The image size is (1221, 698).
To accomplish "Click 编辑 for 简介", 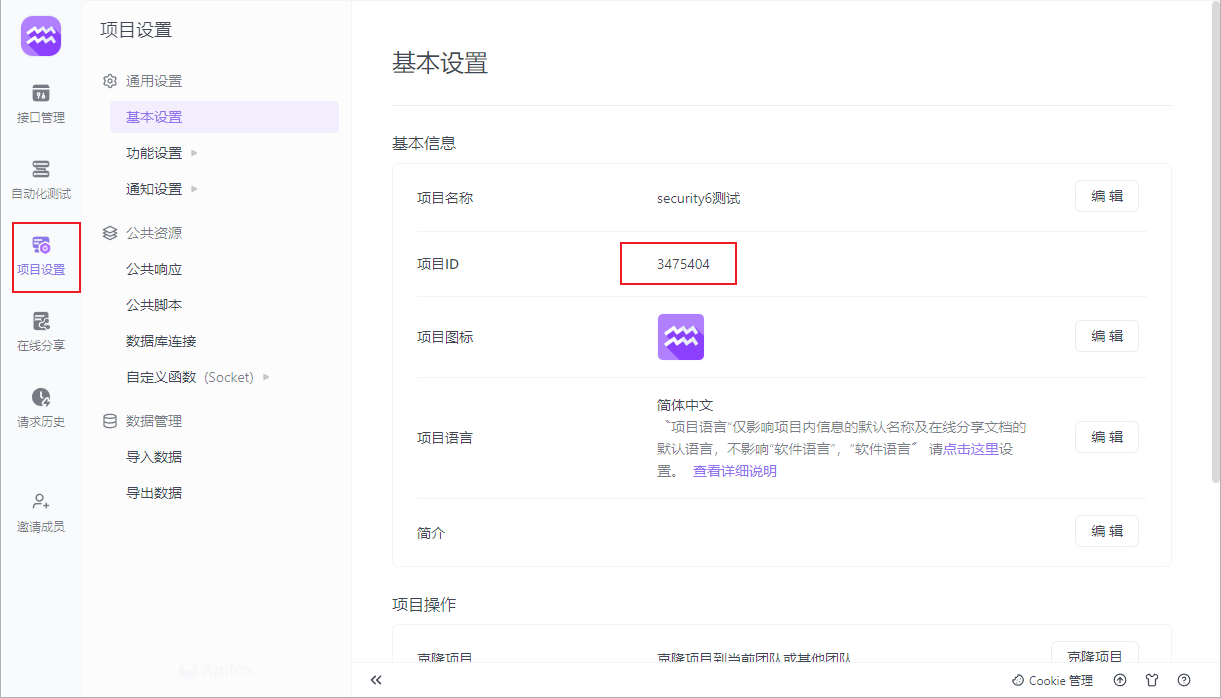I will click(x=1107, y=531).
